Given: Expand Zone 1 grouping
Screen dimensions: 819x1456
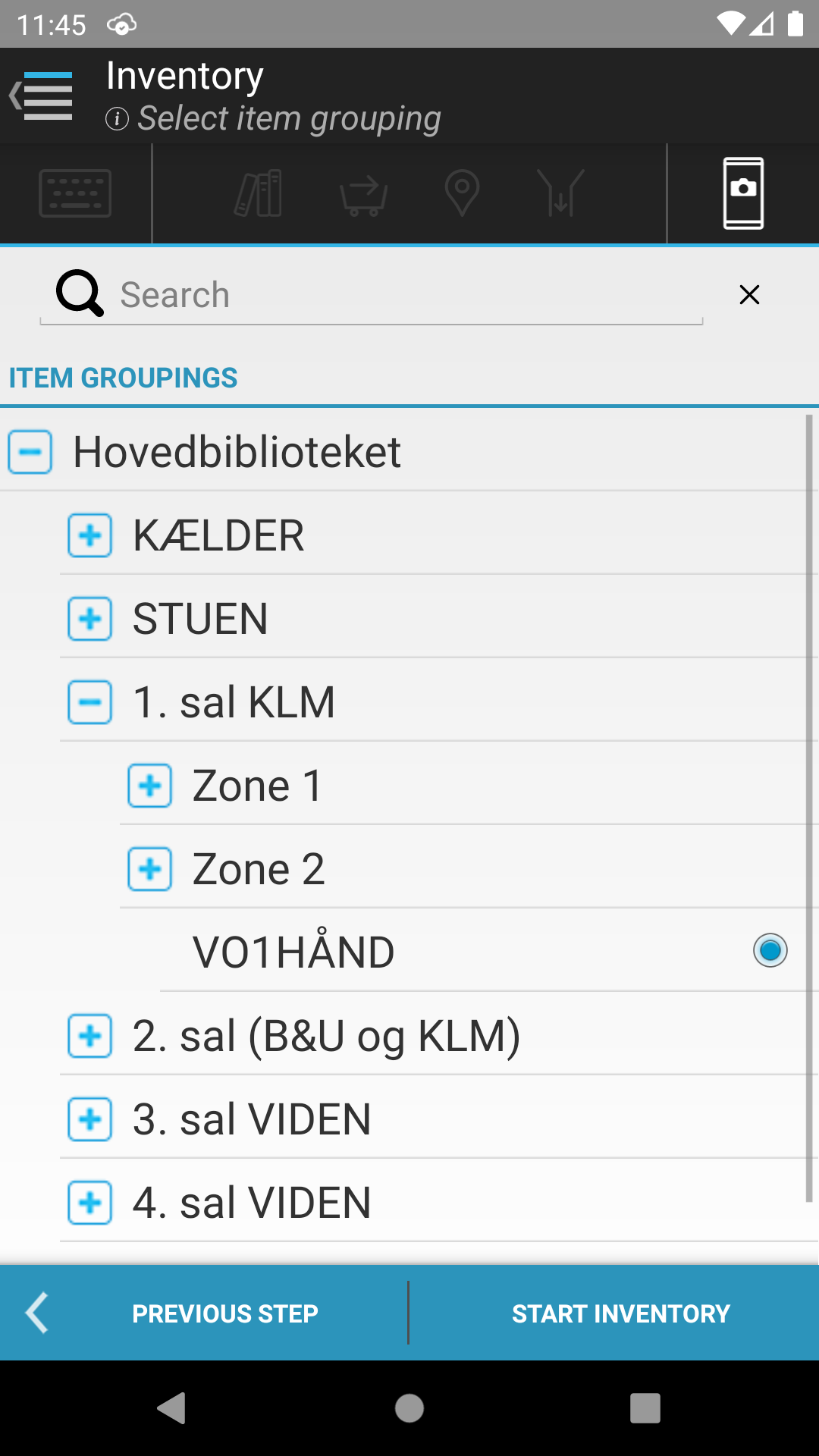Looking at the screenshot, I should (x=150, y=786).
